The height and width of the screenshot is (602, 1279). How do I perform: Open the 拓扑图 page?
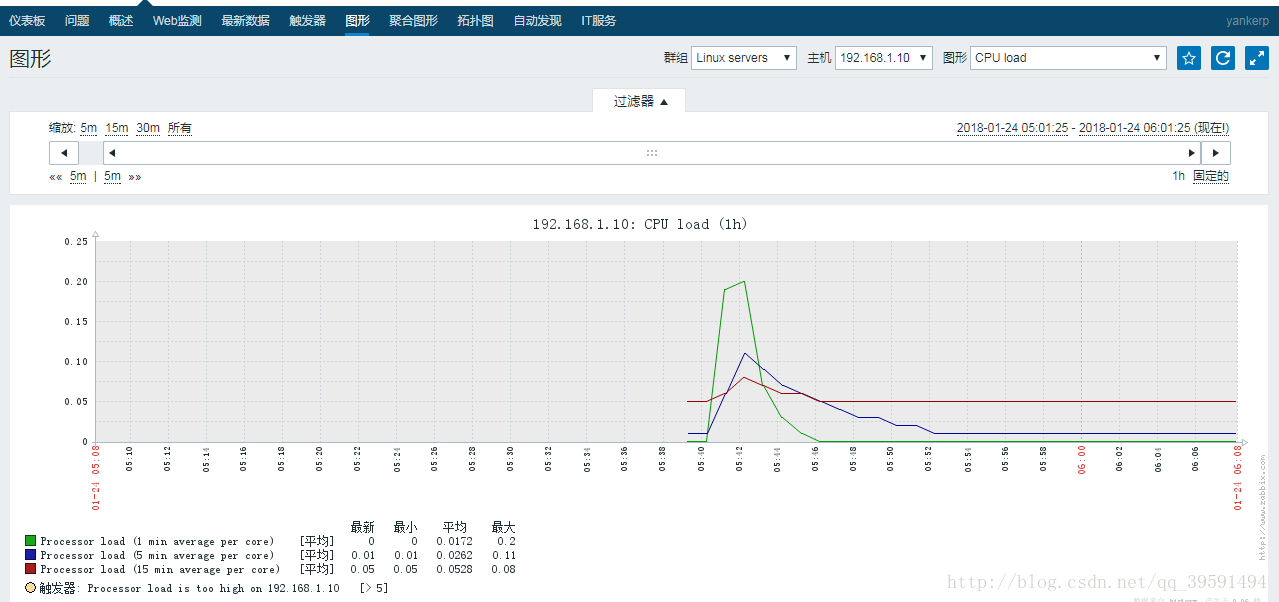click(x=474, y=19)
